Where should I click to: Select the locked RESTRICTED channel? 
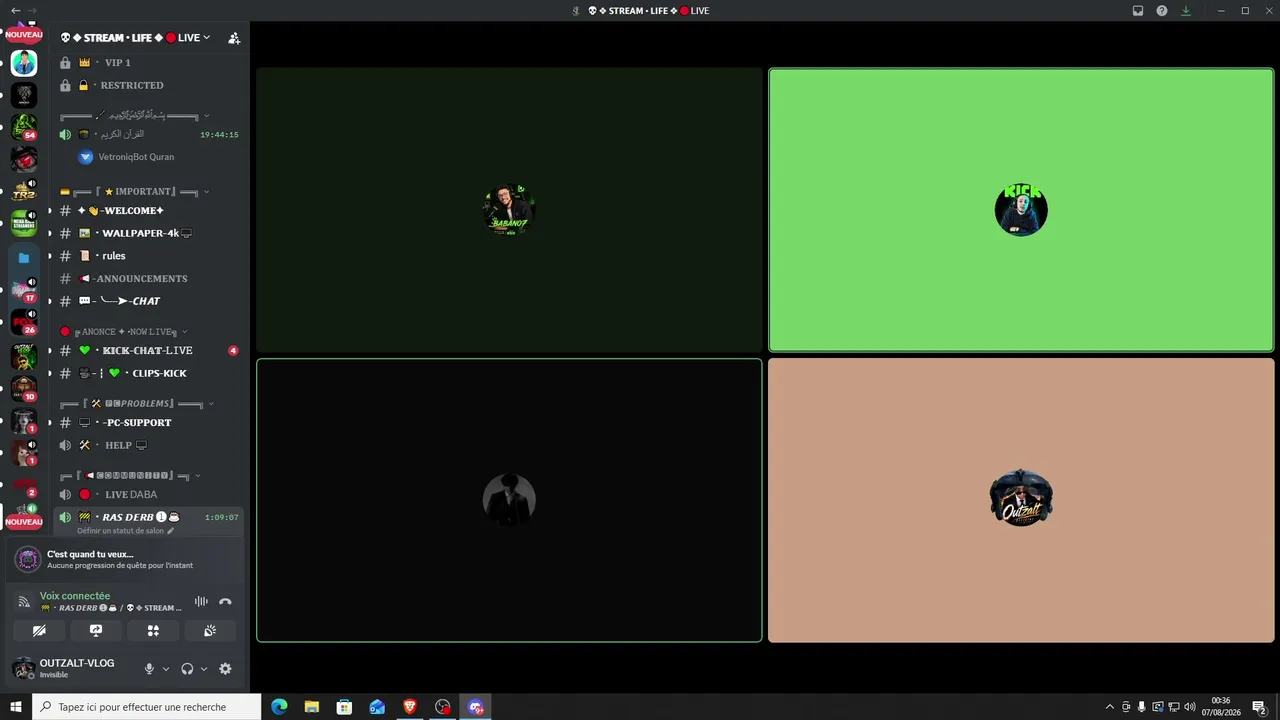click(148, 85)
